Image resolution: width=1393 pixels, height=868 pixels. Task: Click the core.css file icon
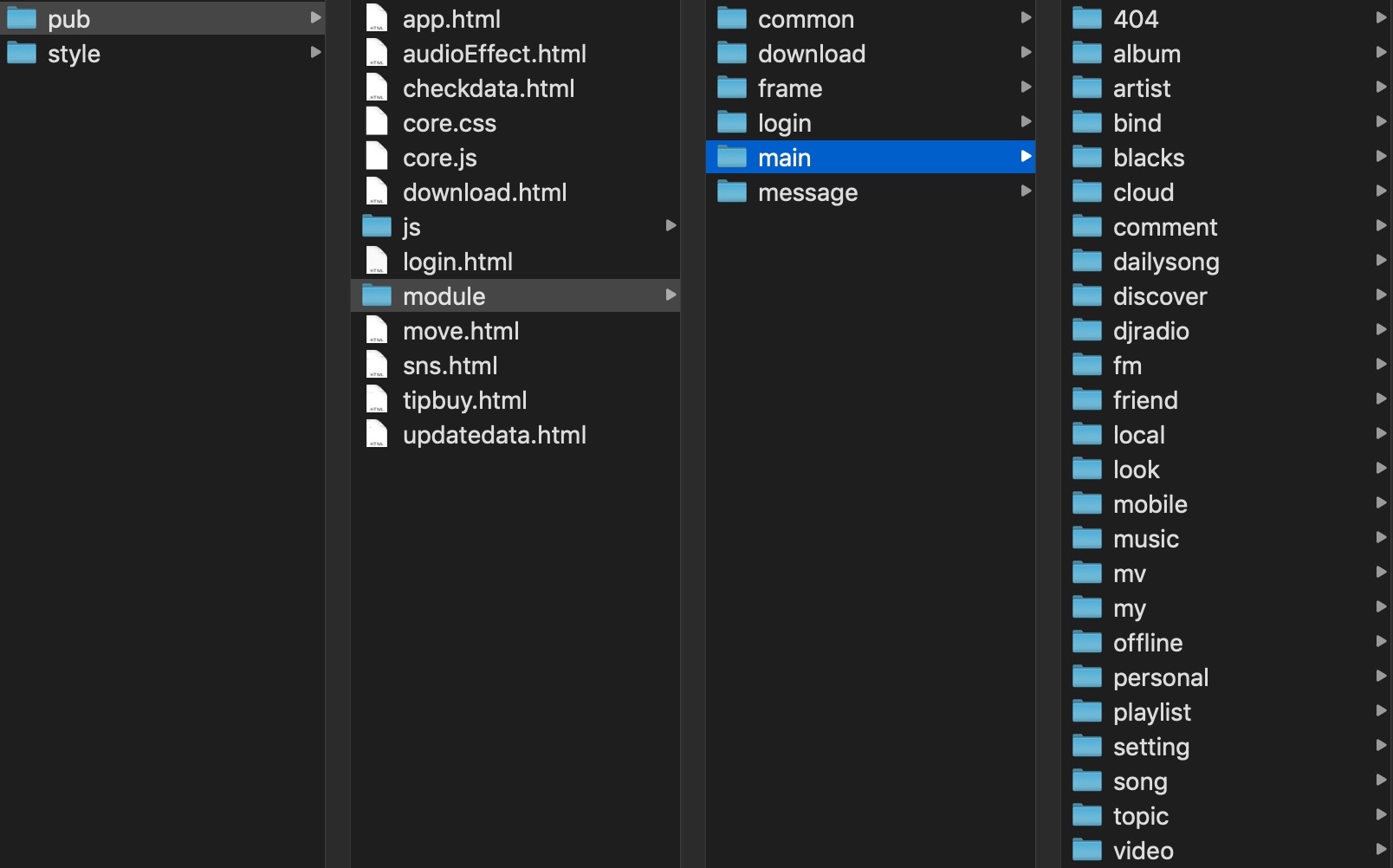coord(377,122)
